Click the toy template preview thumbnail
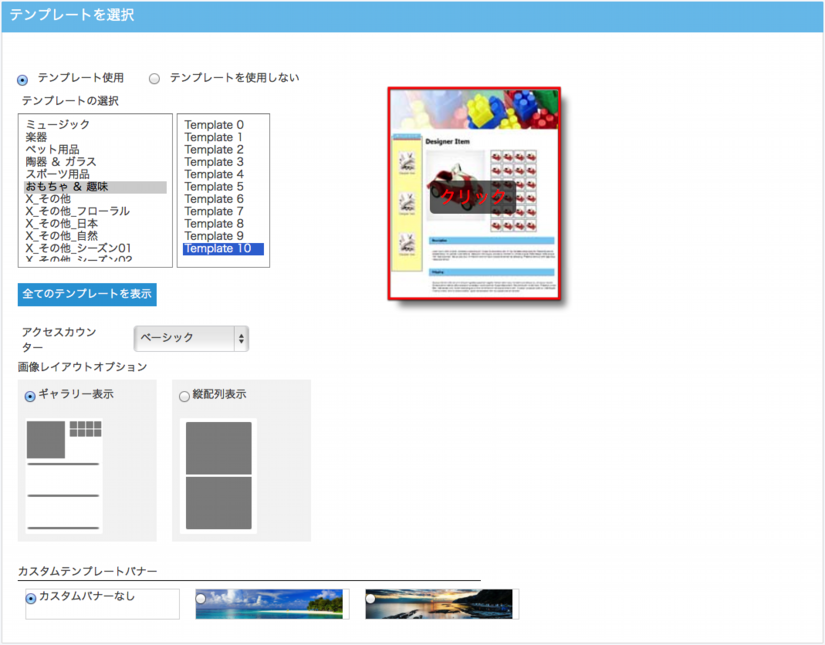 tap(474, 195)
